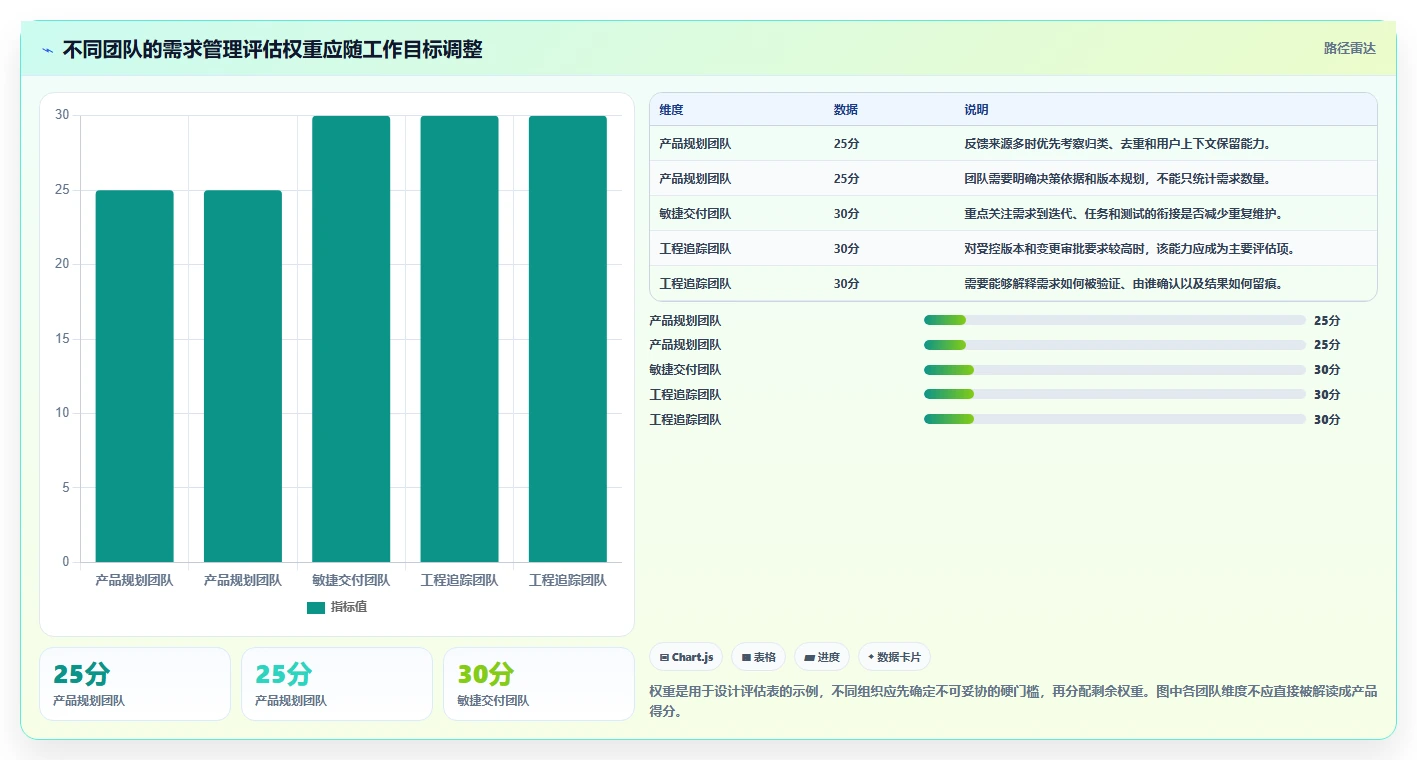Click the y-axis tick label 0
1417x760 pixels.
pyautogui.click(x=66, y=562)
